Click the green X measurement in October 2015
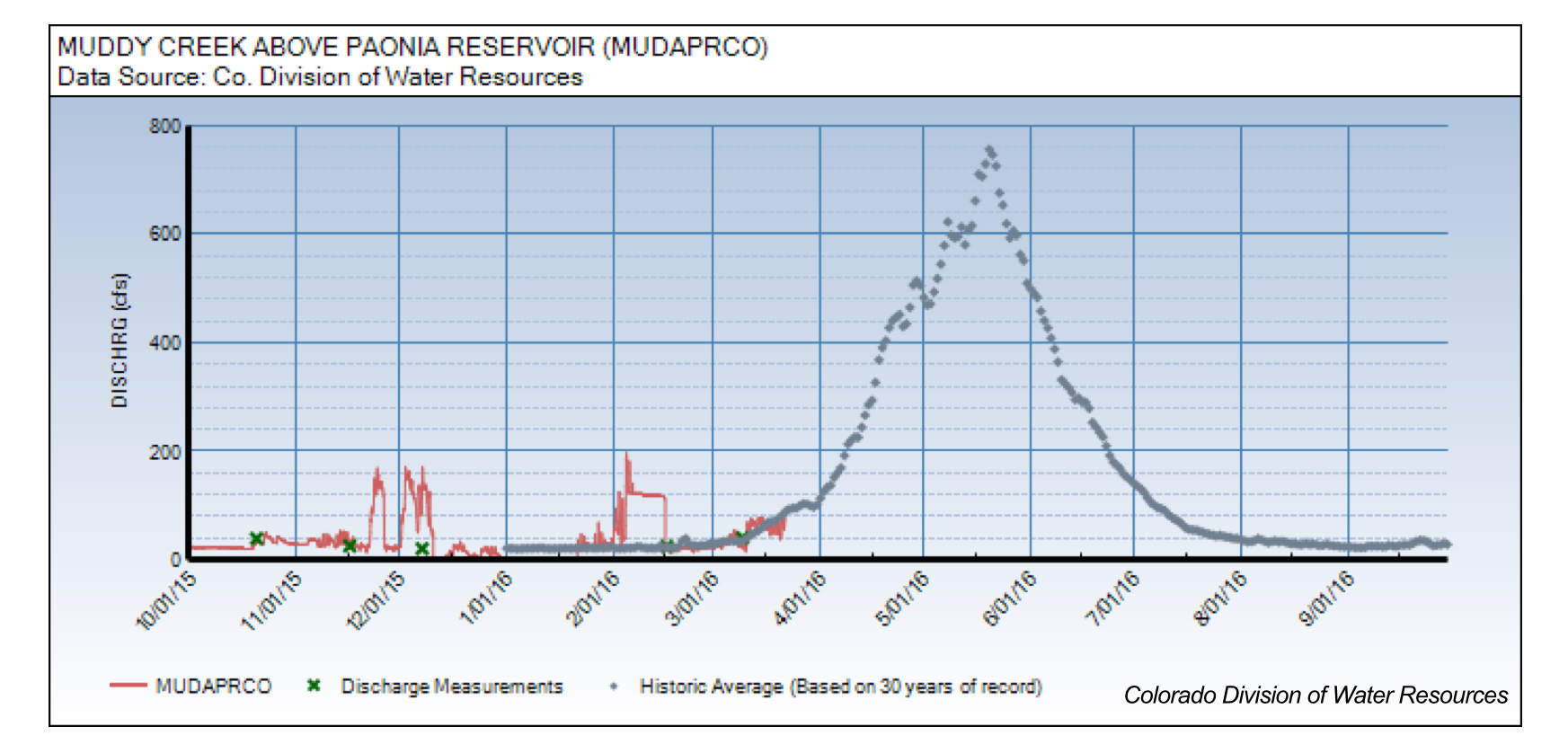 pyautogui.click(x=256, y=538)
